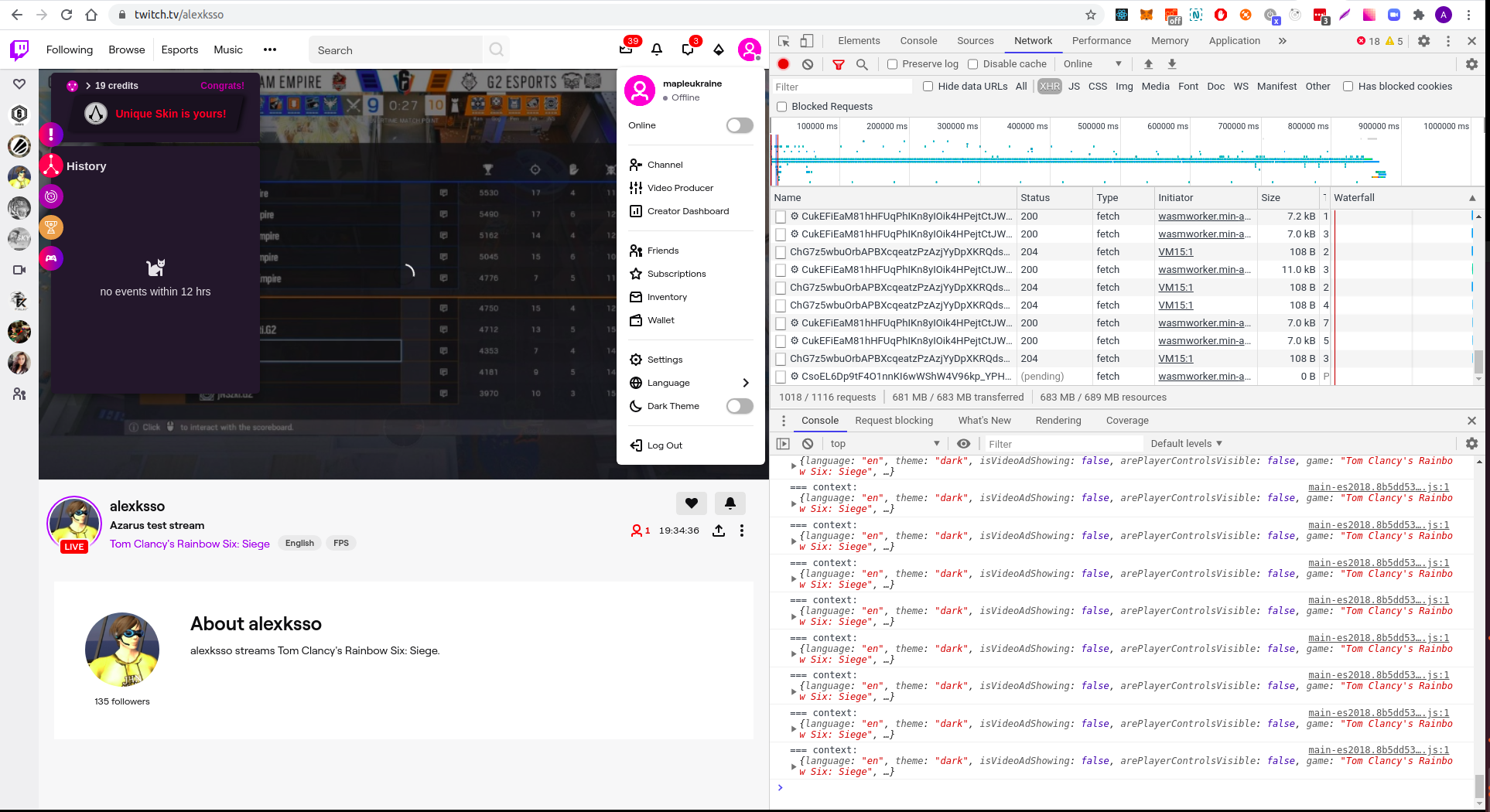Open the Creator Dashboard link

tap(688, 210)
